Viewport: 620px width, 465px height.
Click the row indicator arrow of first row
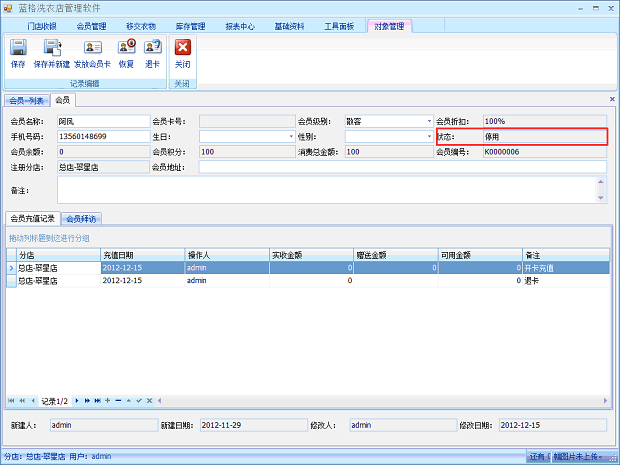[x=11, y=268]
